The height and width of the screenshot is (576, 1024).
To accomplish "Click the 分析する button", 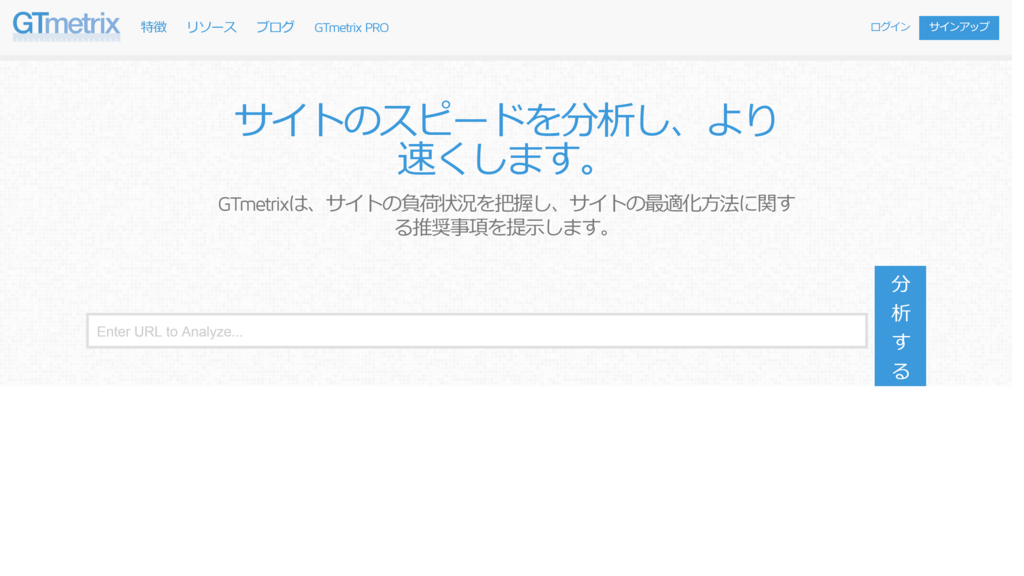I will click(900, 326).
